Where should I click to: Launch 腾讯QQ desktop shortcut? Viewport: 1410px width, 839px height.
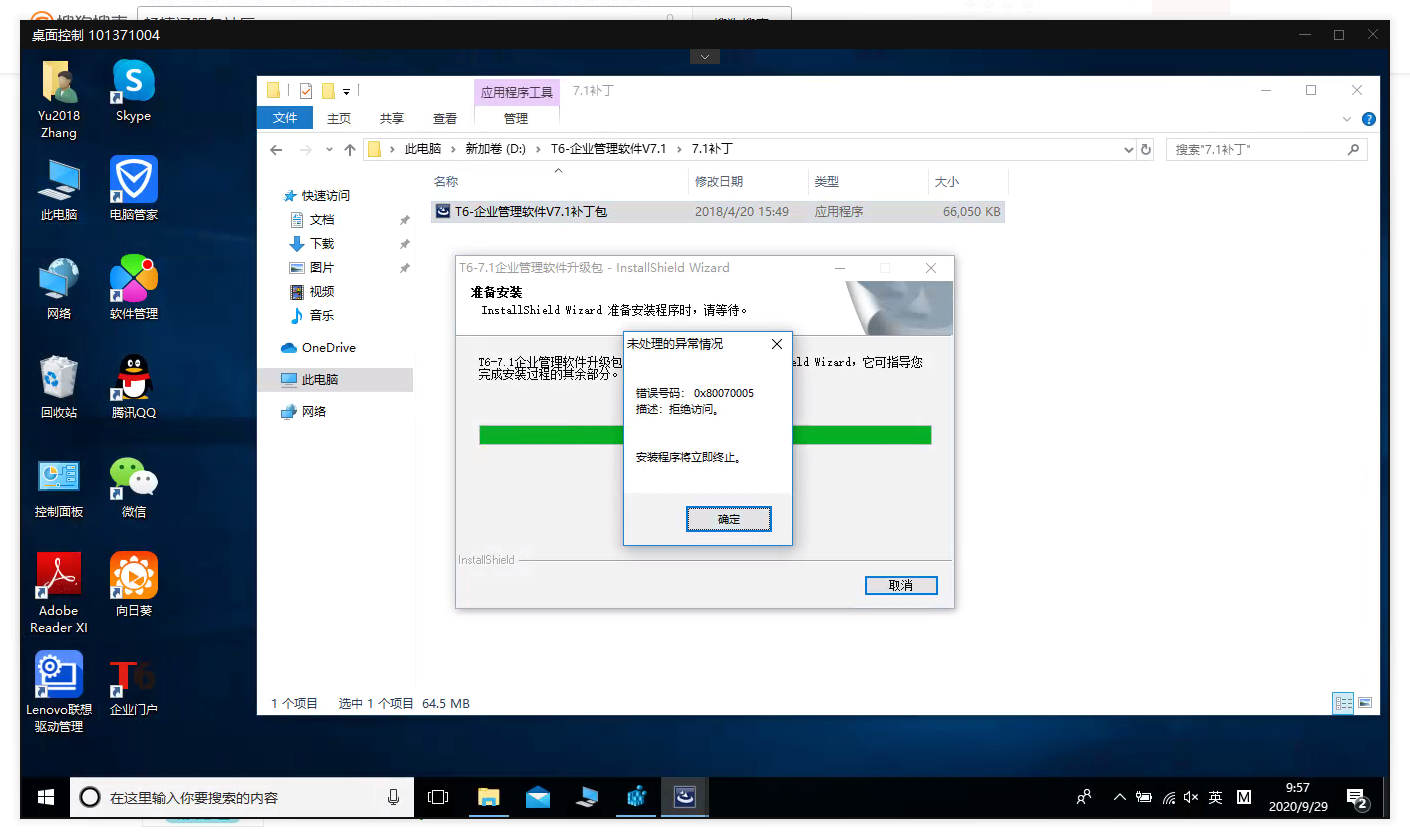tap(133, 387)
